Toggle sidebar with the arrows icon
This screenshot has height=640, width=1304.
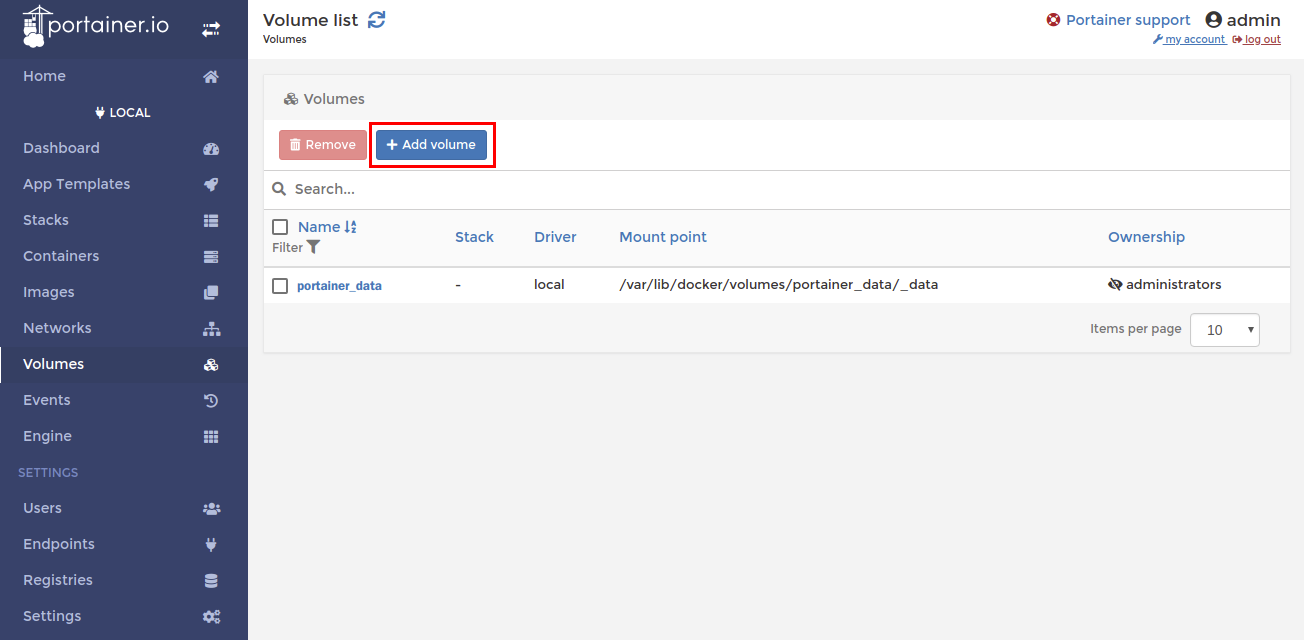tap(211, 30)
